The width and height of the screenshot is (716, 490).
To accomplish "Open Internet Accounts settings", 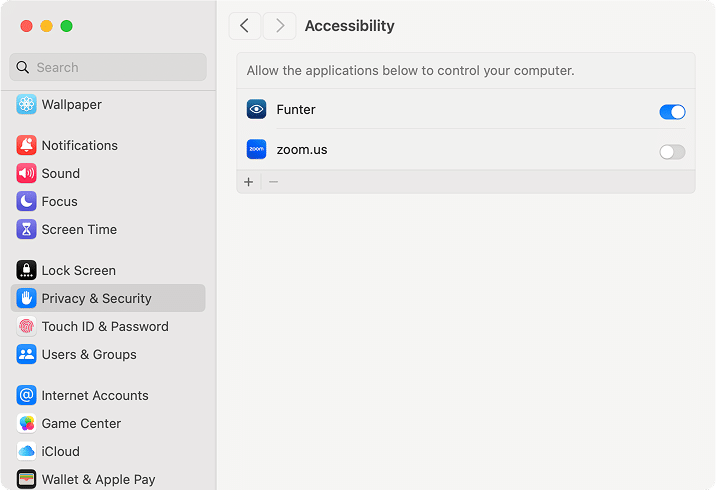I will (108, 395).
